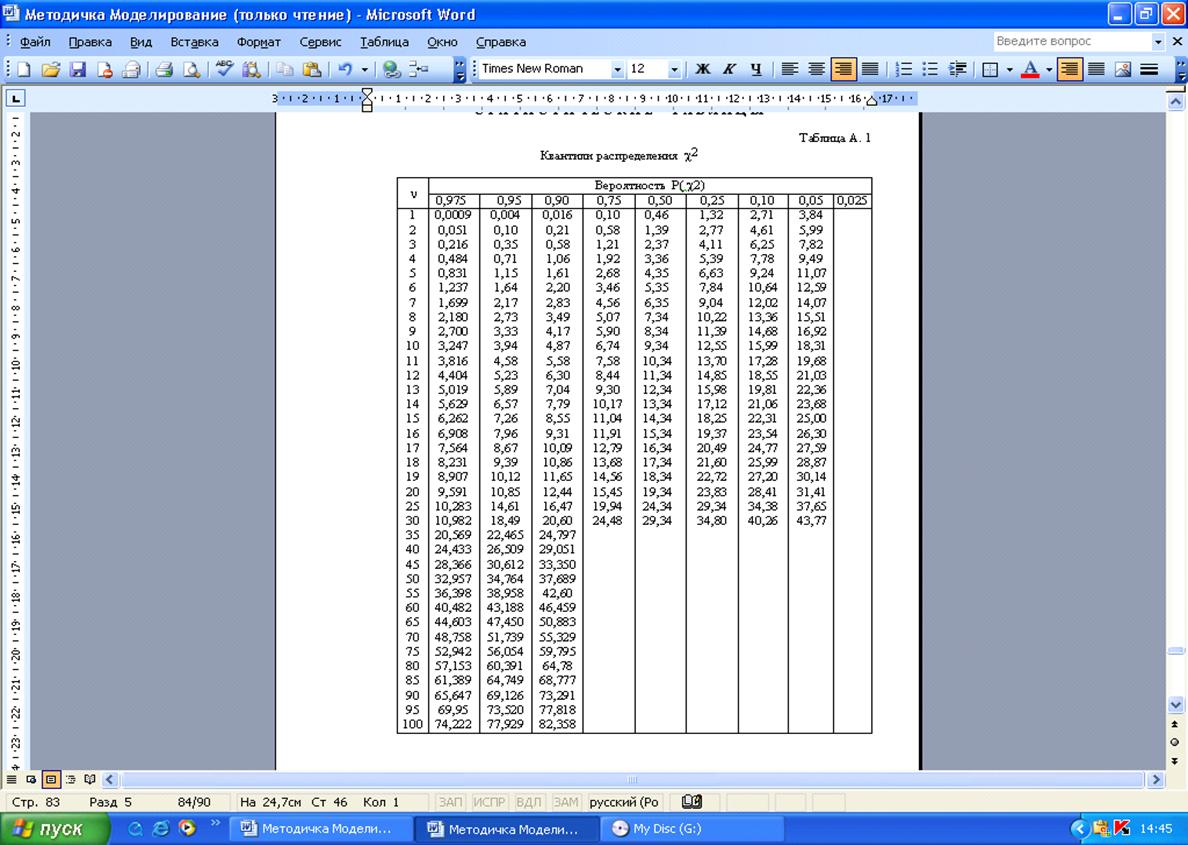Screen dimensions: 1188x845
Task: Click the Paste clipboard icon
Action: [x=312, y=70]
